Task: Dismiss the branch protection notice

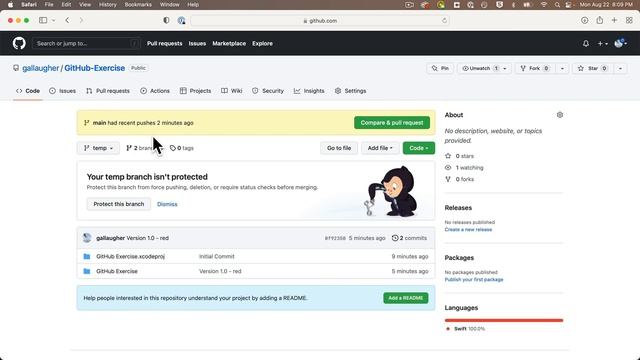Action: click(x=167, y=204)
